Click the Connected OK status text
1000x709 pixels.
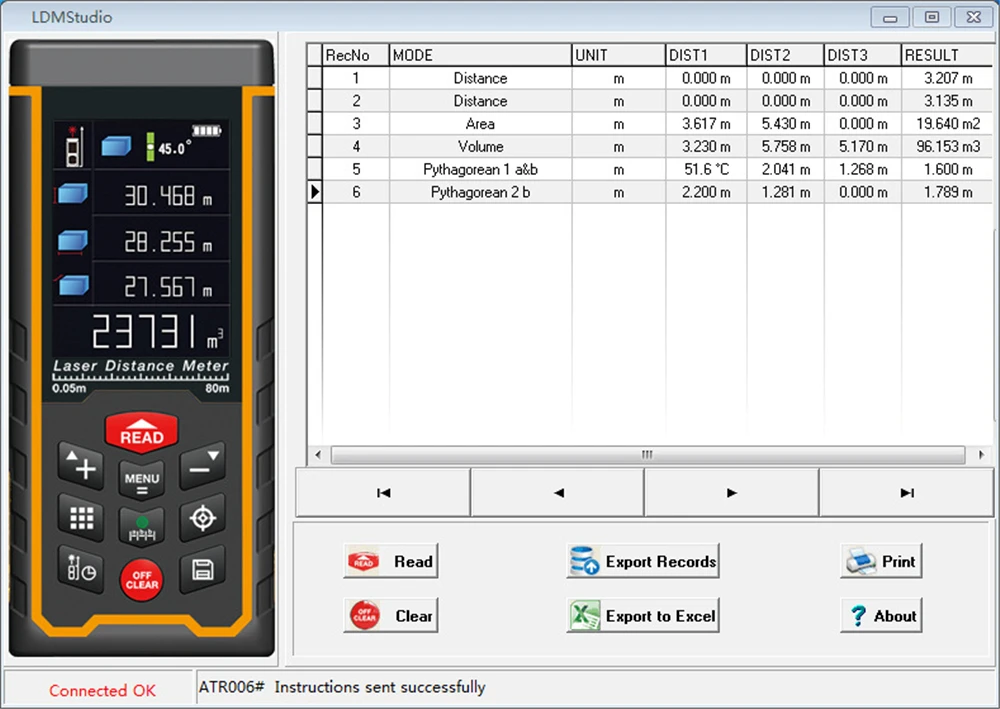[102, 691]
